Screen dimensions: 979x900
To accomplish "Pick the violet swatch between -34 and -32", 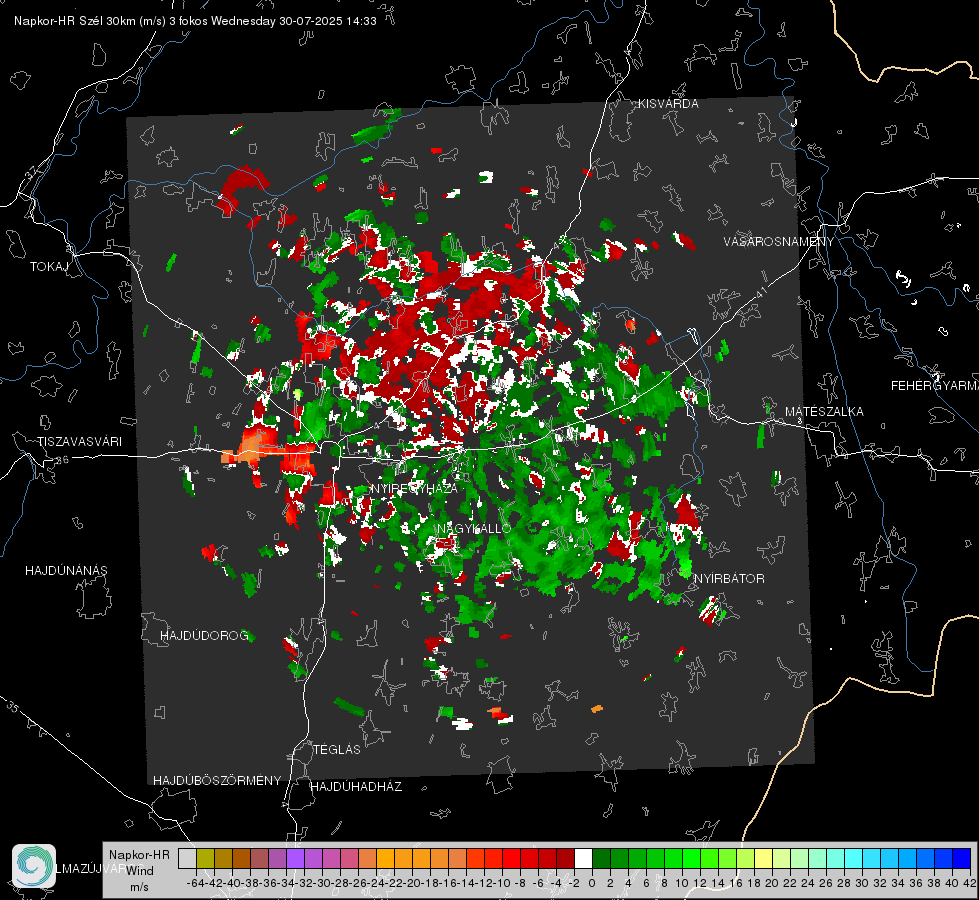I will click(x=295, y=858).
